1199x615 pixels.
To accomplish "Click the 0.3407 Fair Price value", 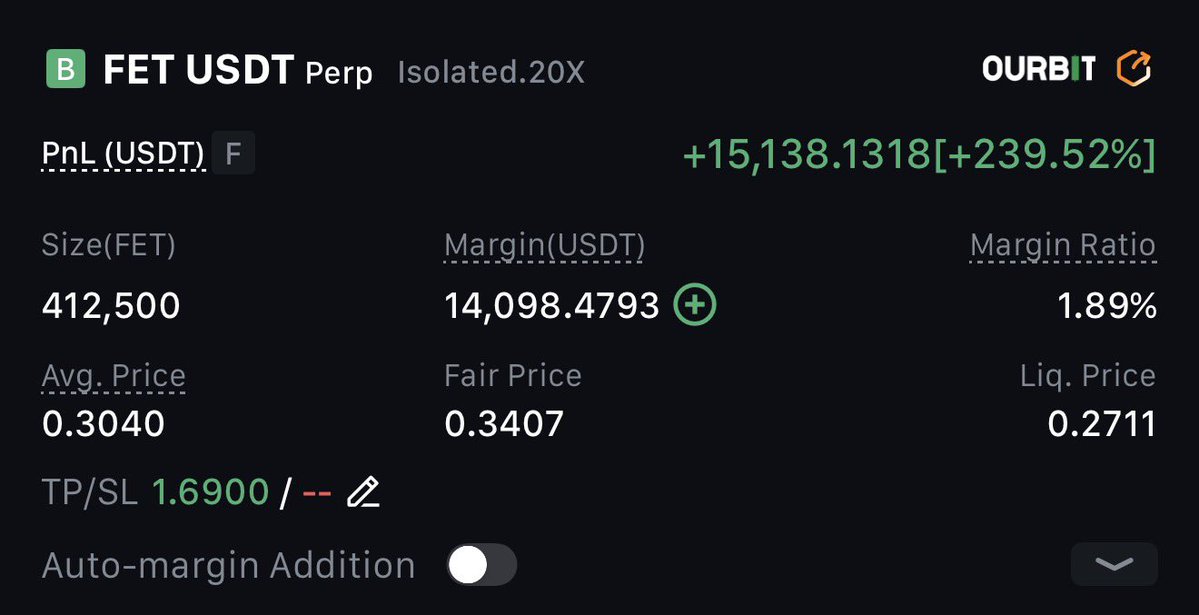I will coord(504,424).
